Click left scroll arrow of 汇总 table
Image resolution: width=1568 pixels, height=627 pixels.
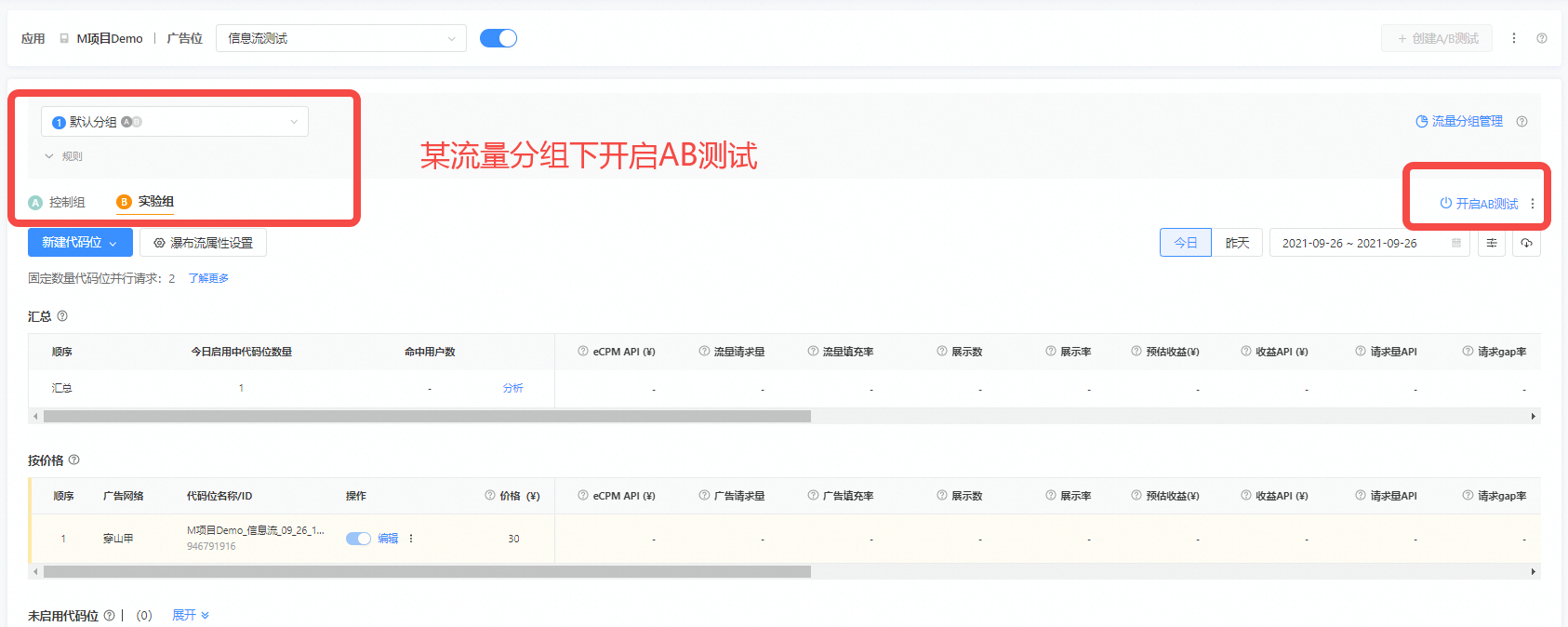point(35,416)
